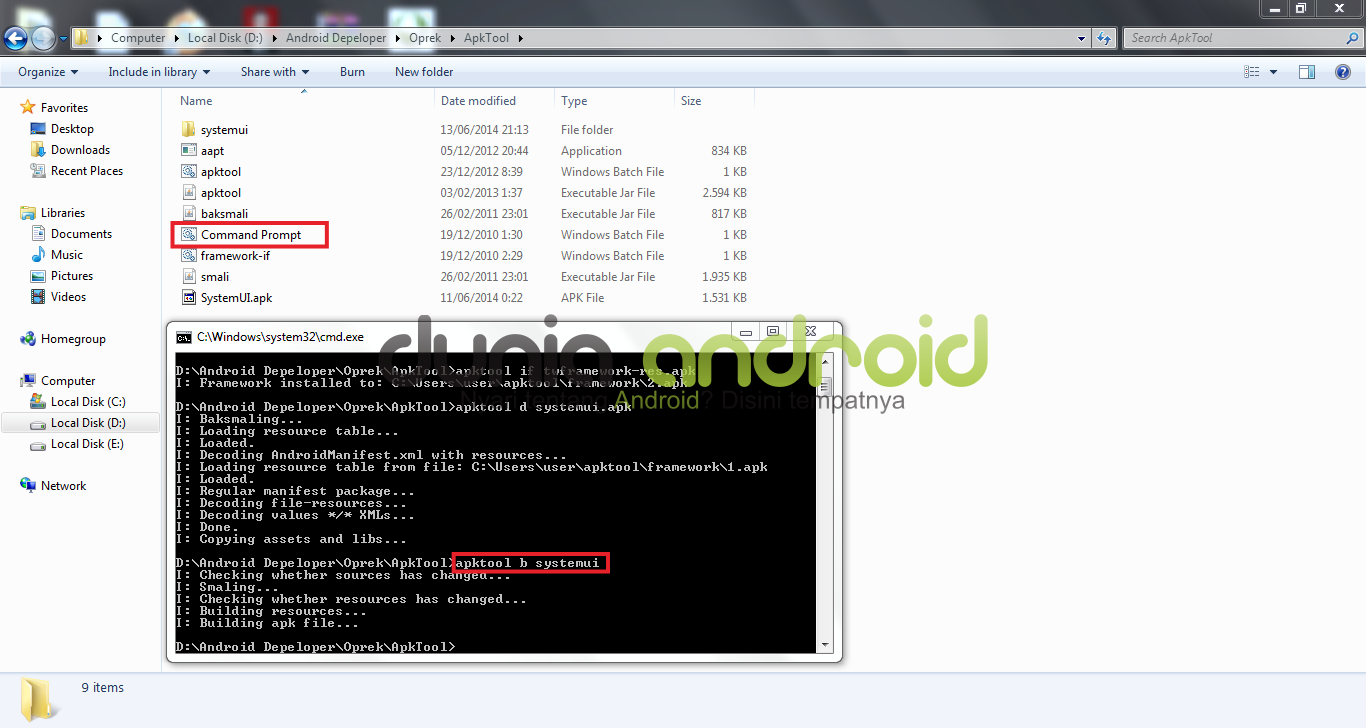Expand the Share with menu
1366x728 pixels.
[273, 71]
